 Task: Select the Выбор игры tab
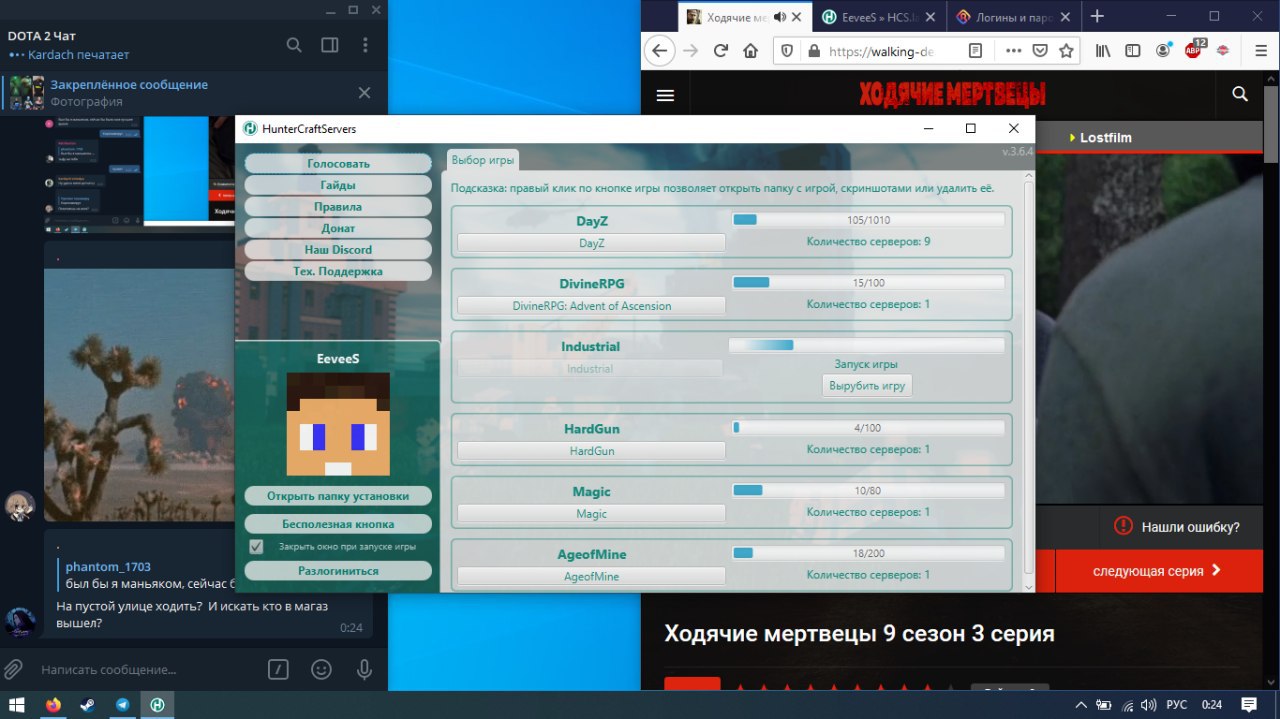tap(483, 160)
